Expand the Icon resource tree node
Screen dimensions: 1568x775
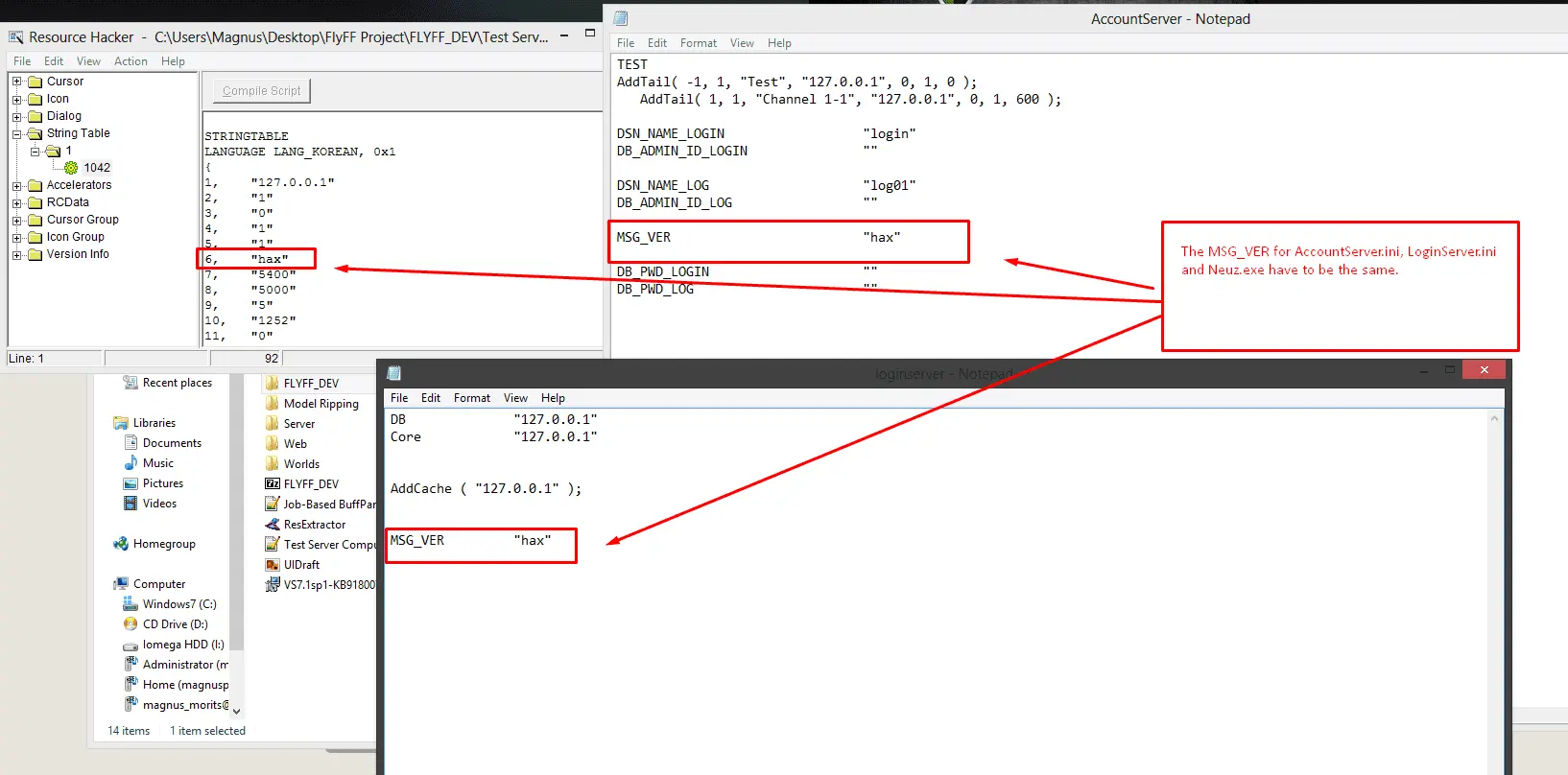(x=16, y=99)
